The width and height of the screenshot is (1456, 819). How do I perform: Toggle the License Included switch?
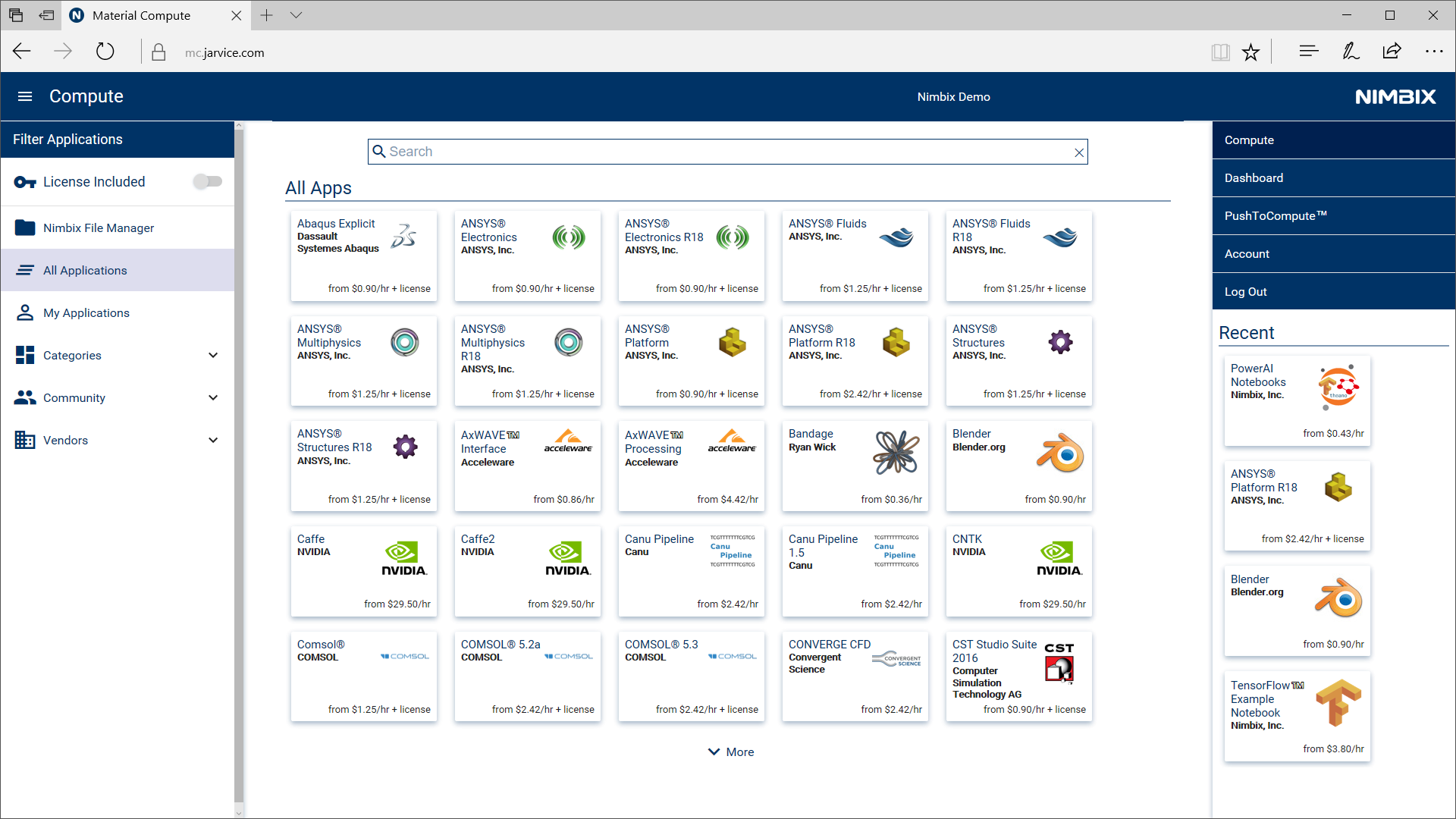coord(207,181)
